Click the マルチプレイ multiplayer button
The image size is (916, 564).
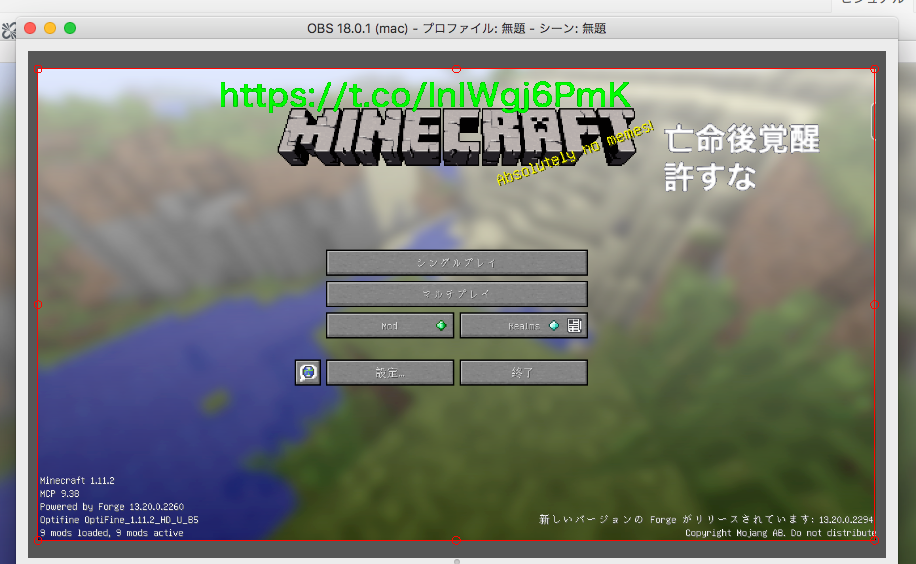point(457,294)
